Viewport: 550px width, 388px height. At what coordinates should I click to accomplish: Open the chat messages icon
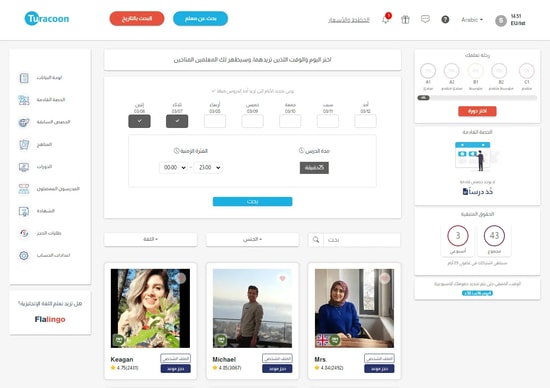[425, 19]
